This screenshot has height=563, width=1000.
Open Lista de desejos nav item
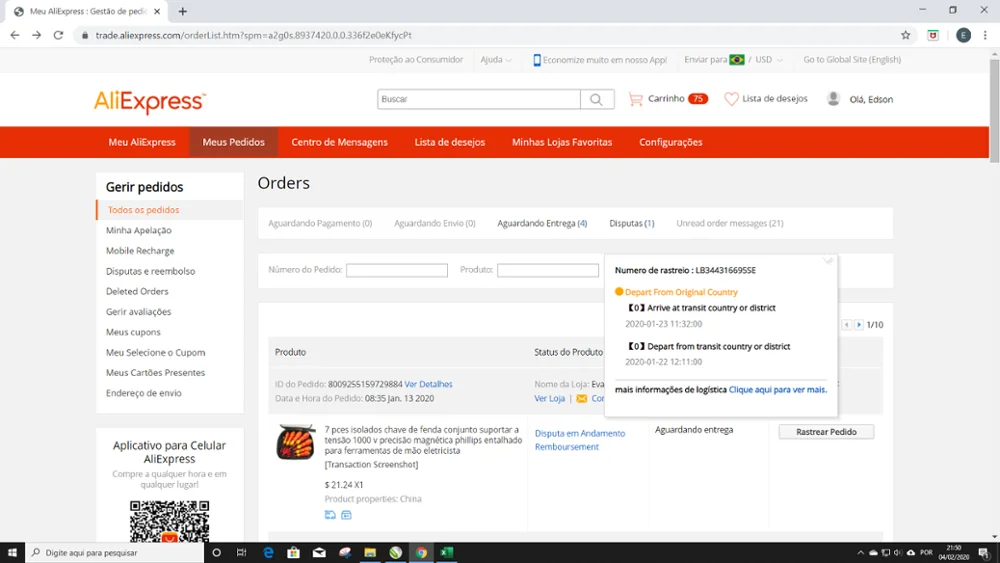(x=450, y=142)
